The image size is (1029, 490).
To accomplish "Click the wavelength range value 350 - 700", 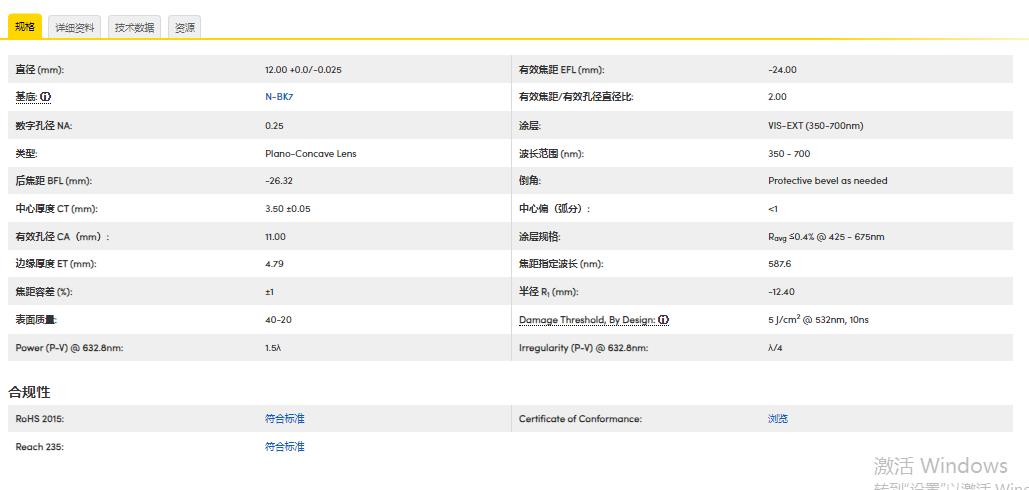I will click(789, 154).
